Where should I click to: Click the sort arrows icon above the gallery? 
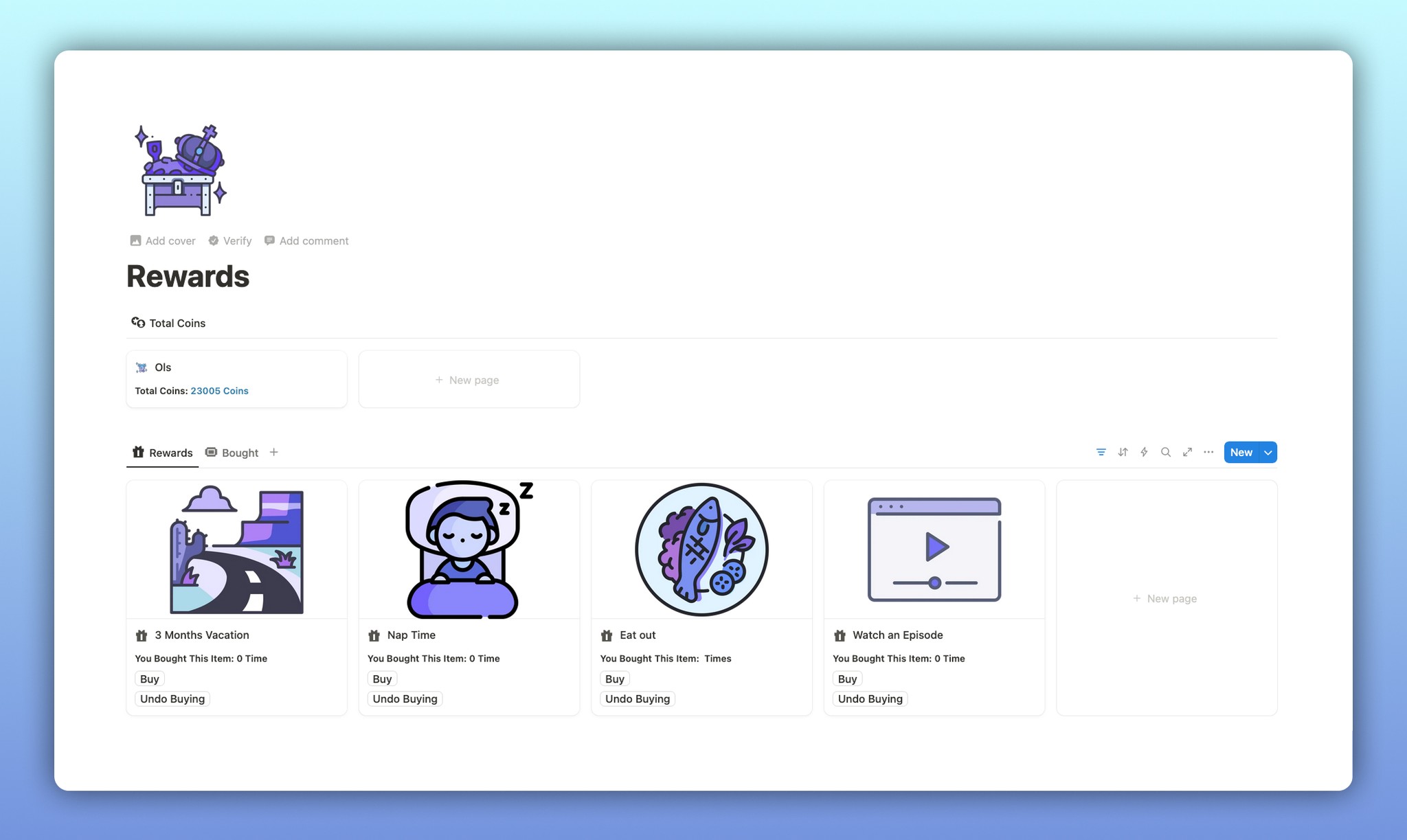coord(1123,452)
